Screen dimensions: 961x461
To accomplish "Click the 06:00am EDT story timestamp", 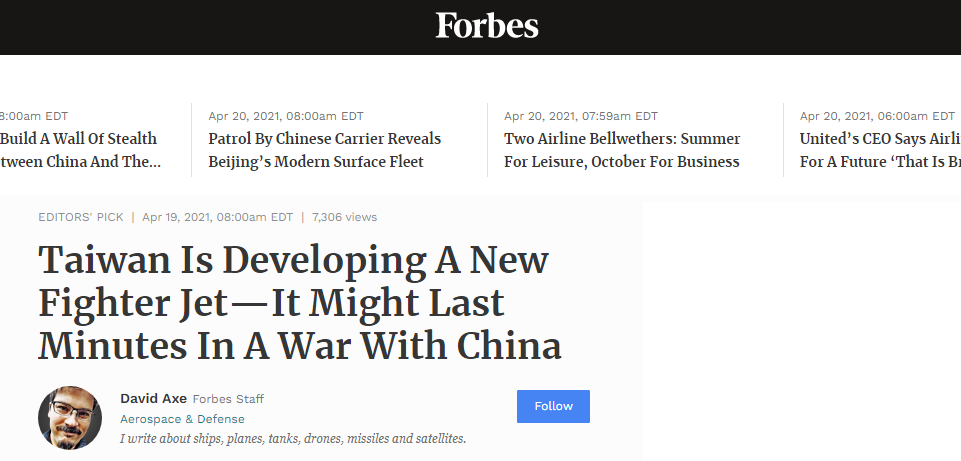I will pos(876,116).
